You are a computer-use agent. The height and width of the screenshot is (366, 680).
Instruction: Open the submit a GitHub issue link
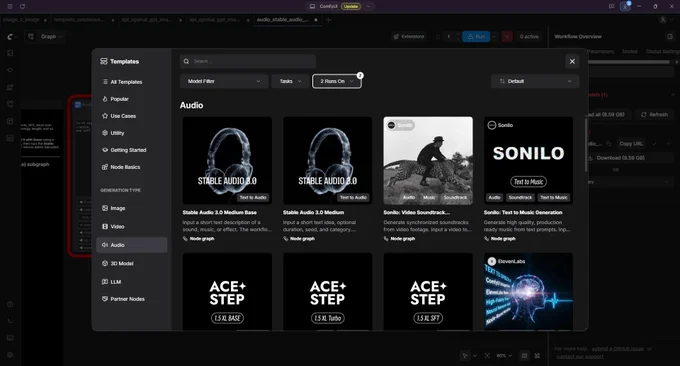tap(618, 349)
